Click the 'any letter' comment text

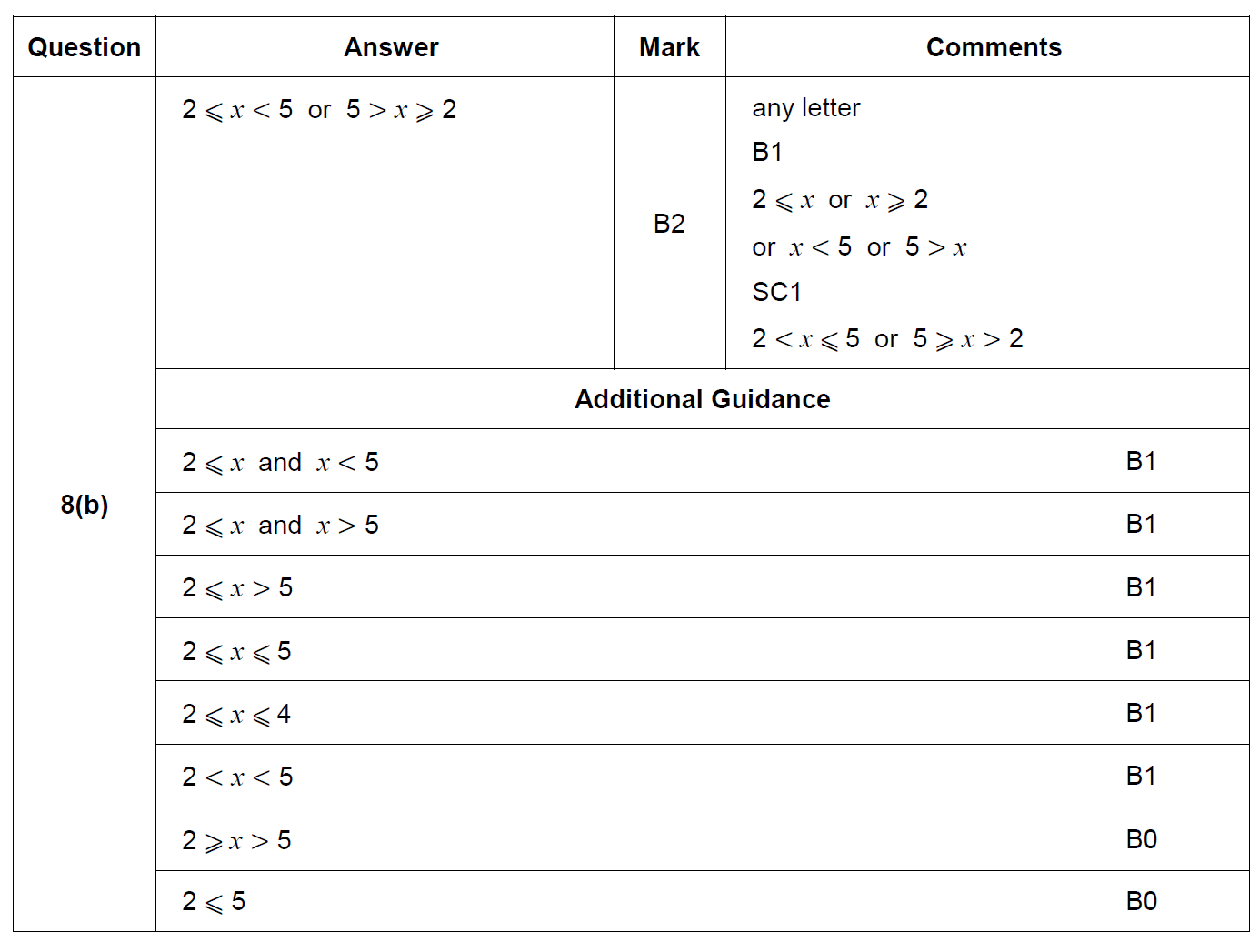(806, 108)
